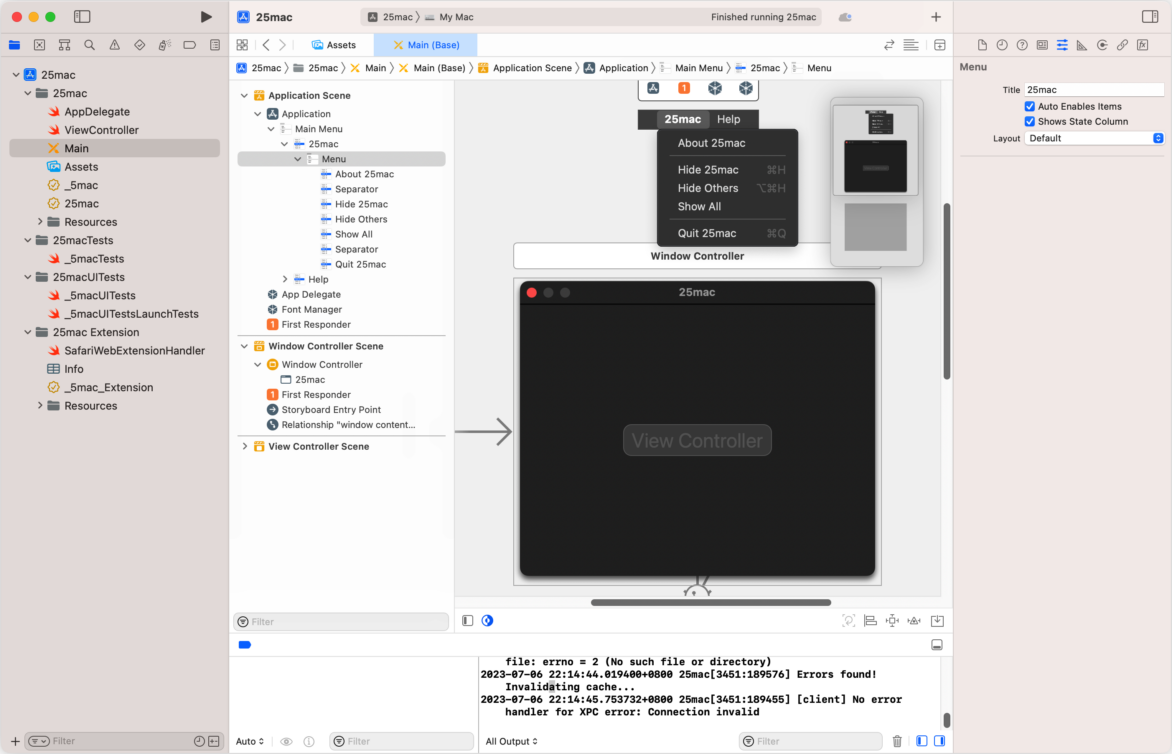The height and width of the screenshot is (754, 1172).
Task: Open All Output dropdown in console
Action: pos(511,741)
